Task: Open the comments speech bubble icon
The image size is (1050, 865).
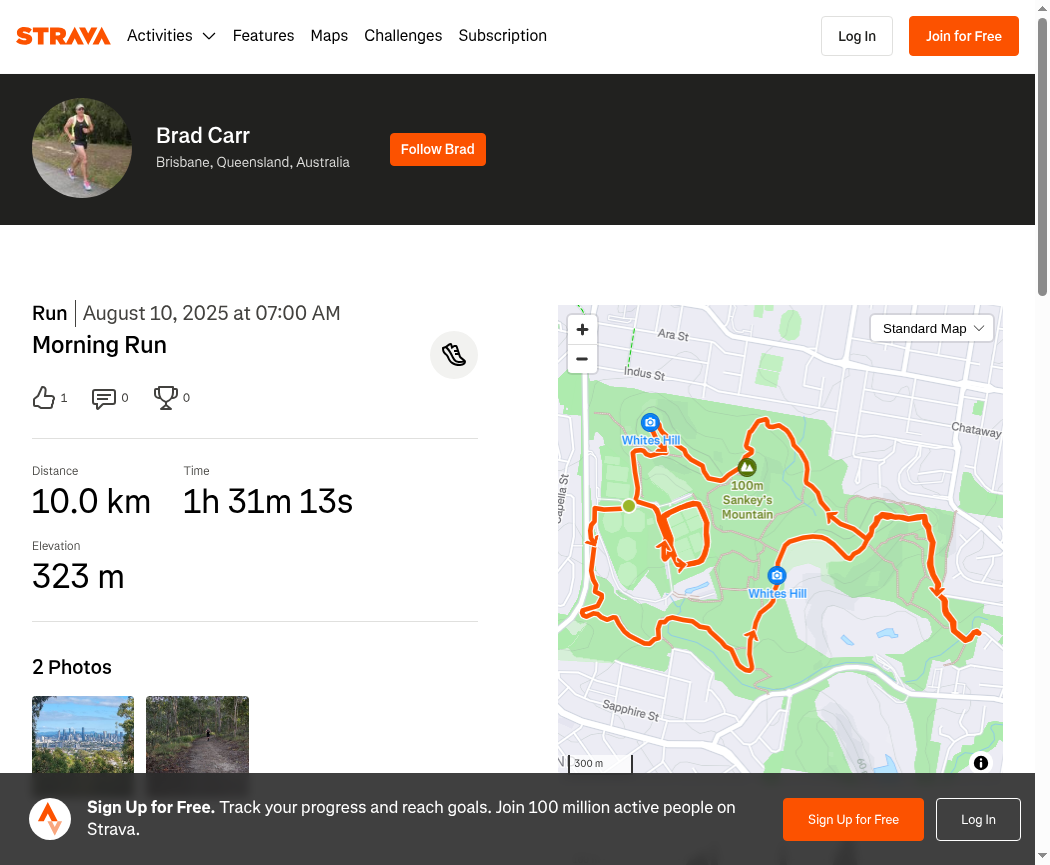Action: tap(103, 398)
